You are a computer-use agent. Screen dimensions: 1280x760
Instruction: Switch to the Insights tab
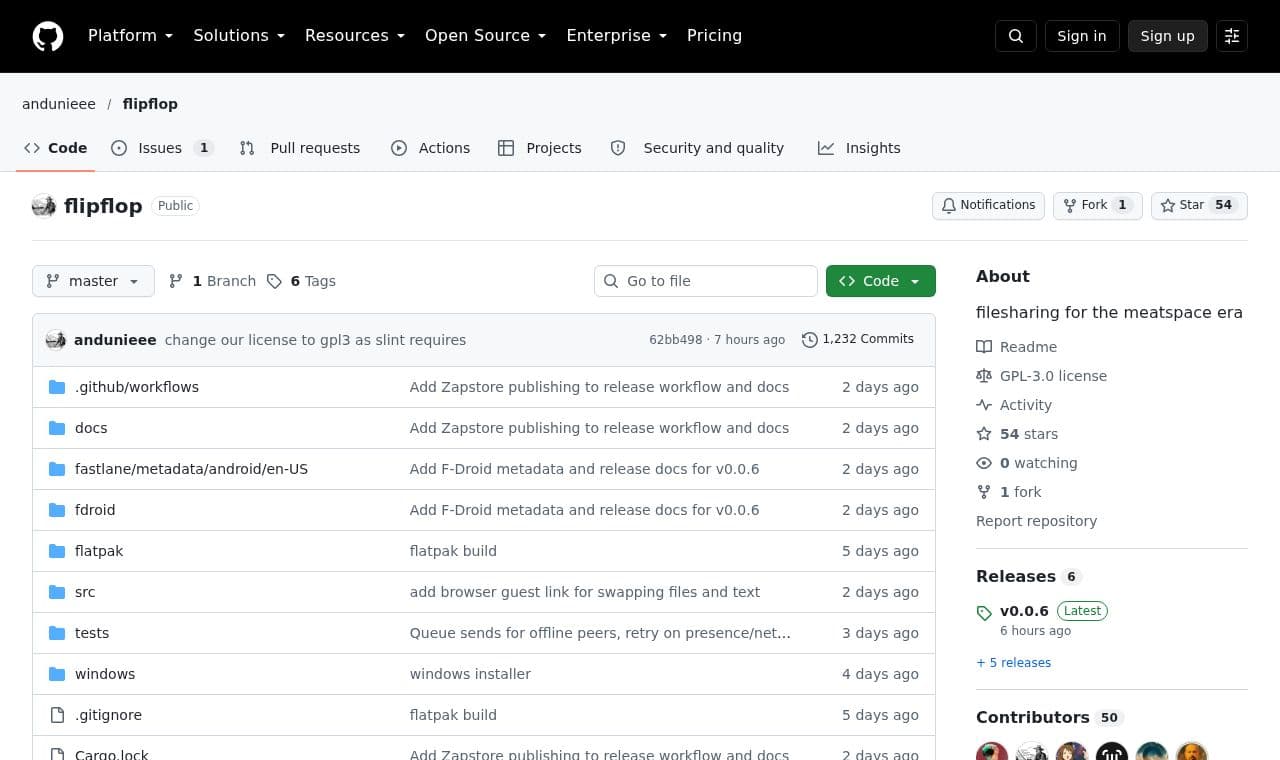[x=859, y=148]
